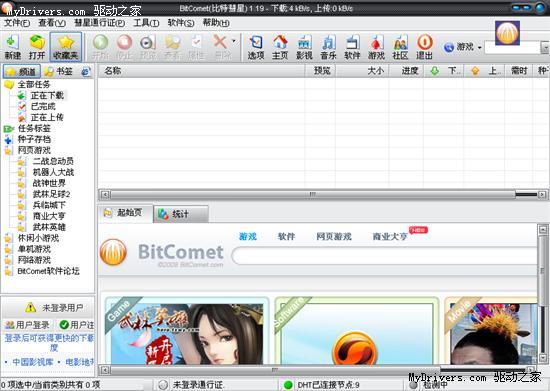The width and height of the screenshot is (550, 391).
Task: Open 二战总动员 game entry
Action: tap(53, 162)
